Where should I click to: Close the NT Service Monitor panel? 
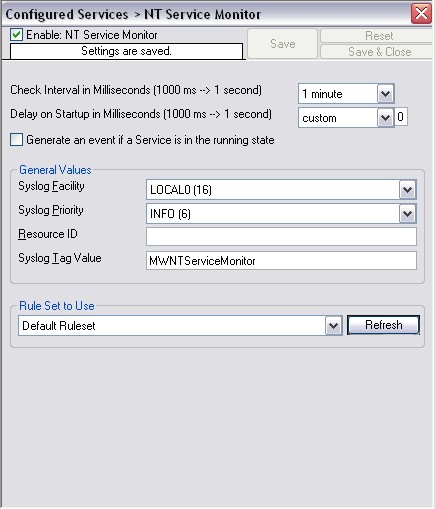click(421, 14)
